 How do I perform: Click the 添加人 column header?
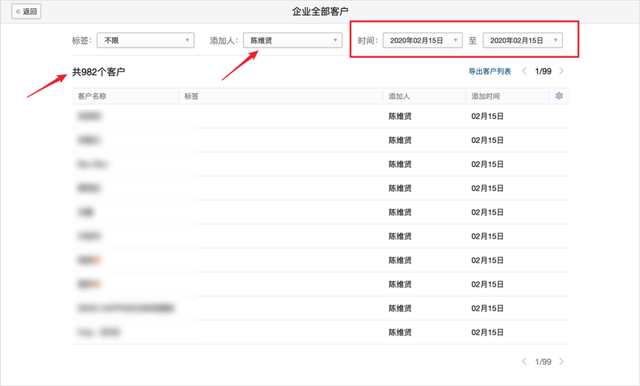[x=399, y=96]
